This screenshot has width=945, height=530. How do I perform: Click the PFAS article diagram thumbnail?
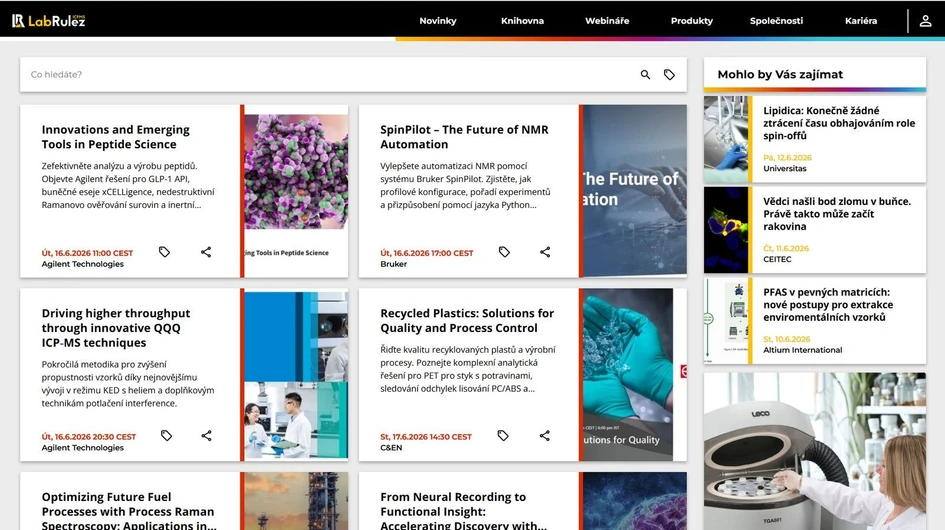726,321
